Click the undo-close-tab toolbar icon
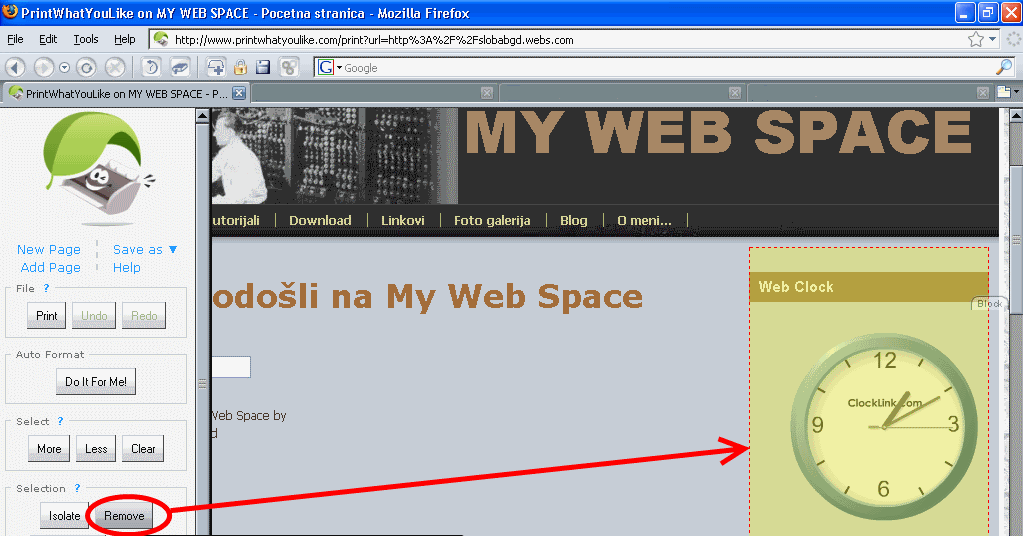The height and width of the screenshot is (536, 1023). (x=151, y=67)
